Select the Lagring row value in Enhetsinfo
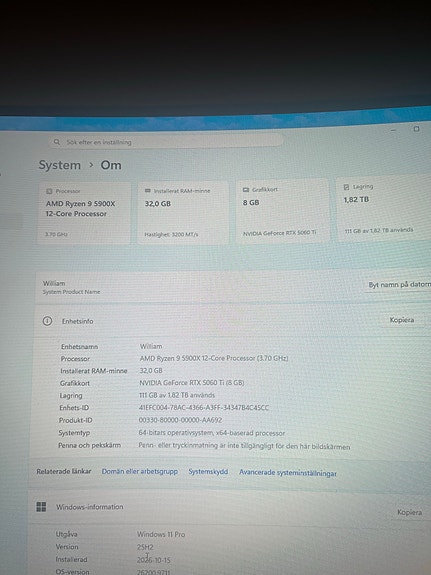Screen dimensions: 431x575 (177, 395)
